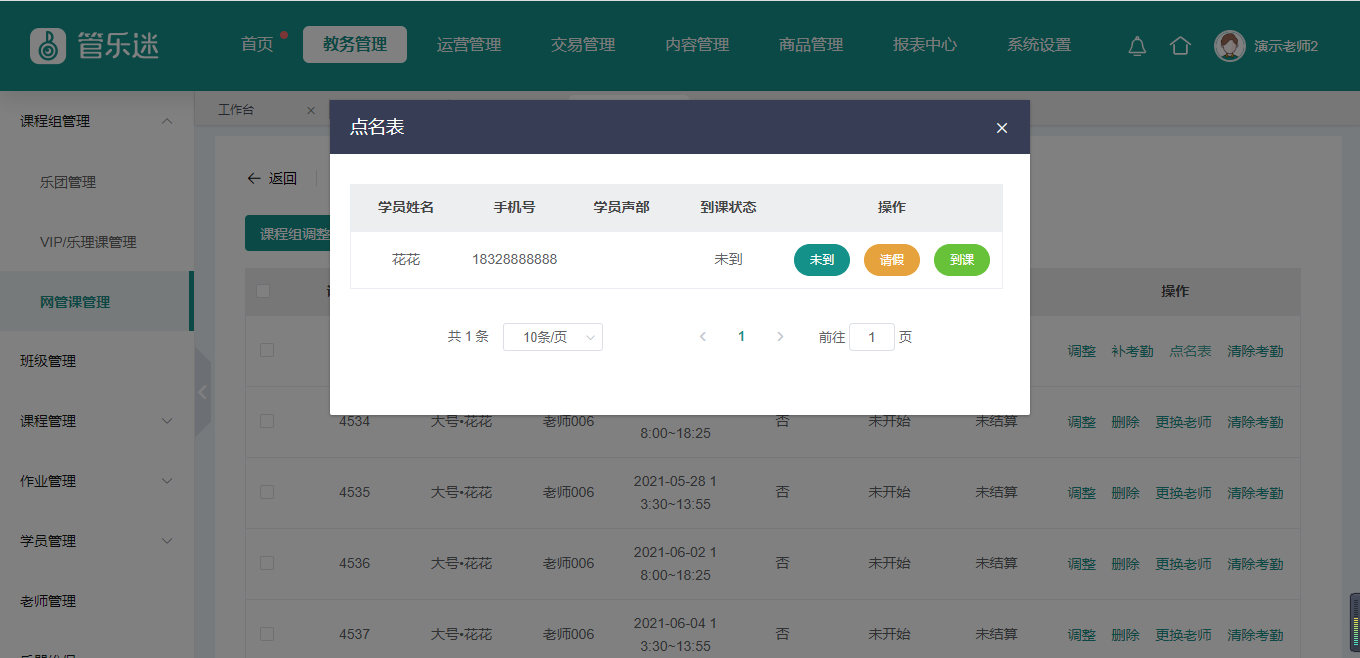1360x658 pixels.
Task: Click the 前往 page number input
Action: coord(871,338)
